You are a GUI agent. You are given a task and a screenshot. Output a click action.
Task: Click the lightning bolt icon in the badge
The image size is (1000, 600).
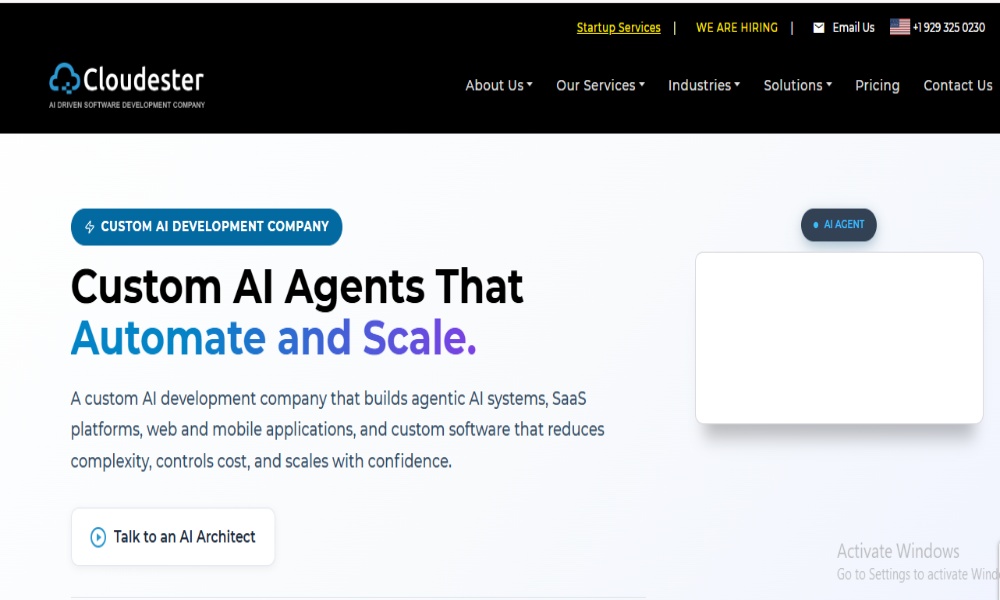pyautogui.click(x=90, y=227)
